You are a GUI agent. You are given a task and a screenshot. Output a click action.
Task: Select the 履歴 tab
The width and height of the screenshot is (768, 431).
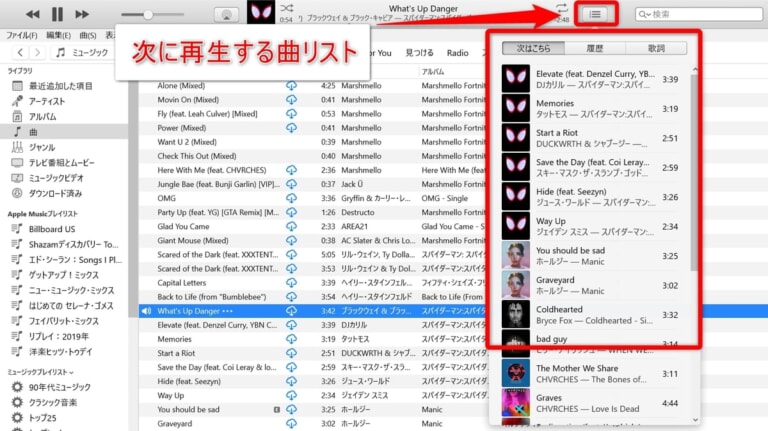pos(595,48)
